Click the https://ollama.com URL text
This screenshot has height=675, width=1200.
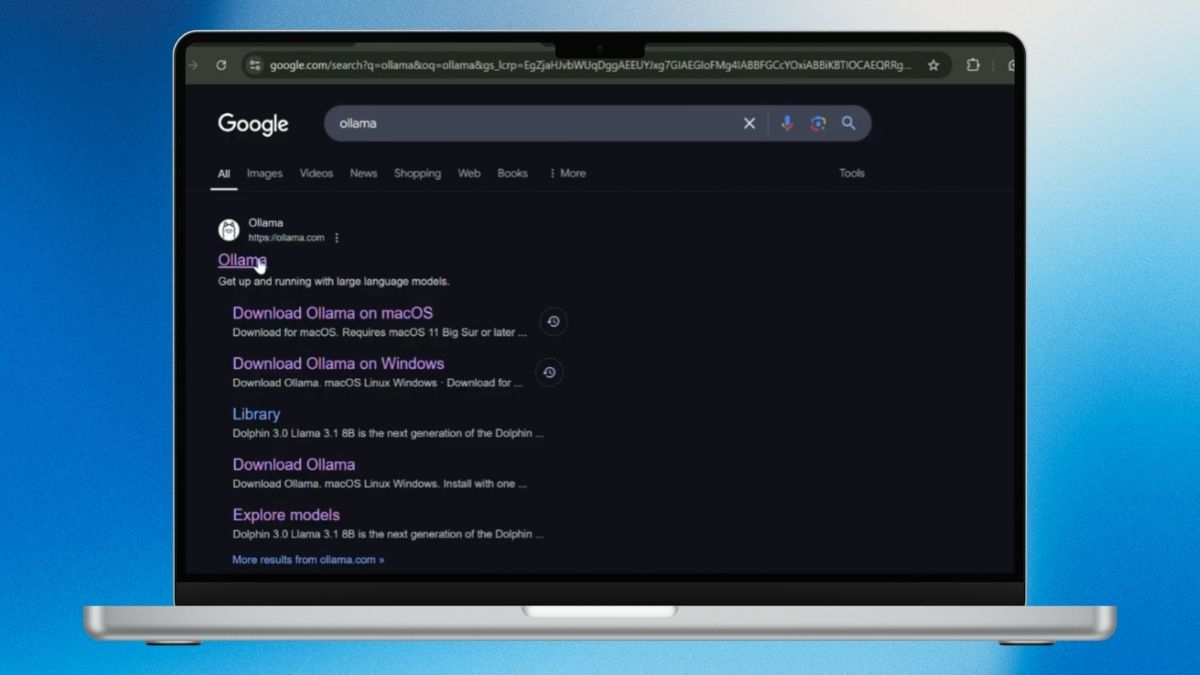click(286, 238)
